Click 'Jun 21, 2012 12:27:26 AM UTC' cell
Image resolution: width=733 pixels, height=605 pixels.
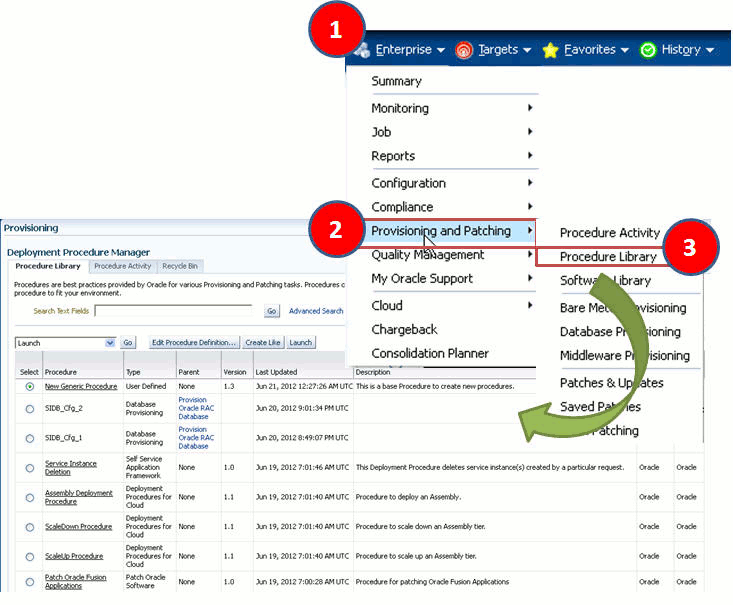tap(304, 386)
